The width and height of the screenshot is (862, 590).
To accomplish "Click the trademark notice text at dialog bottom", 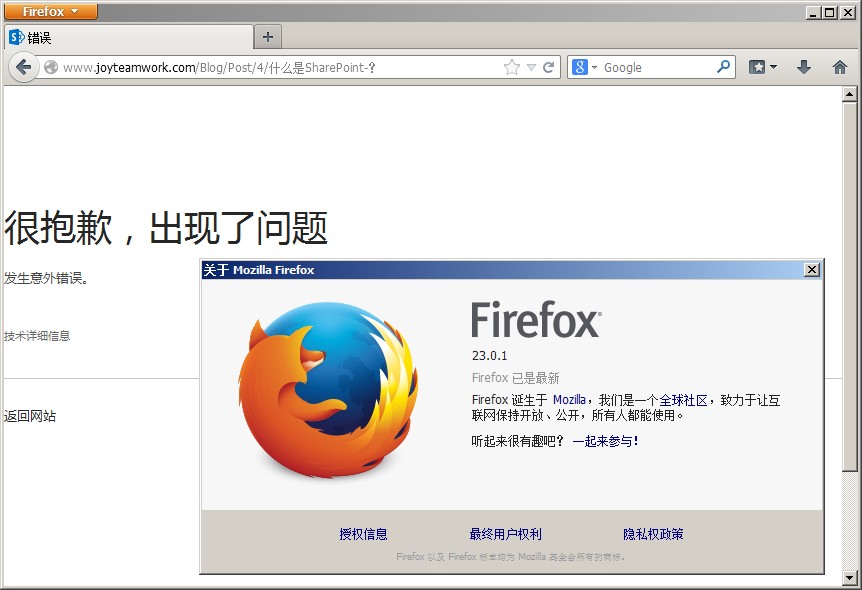I will tap(511, 557).
